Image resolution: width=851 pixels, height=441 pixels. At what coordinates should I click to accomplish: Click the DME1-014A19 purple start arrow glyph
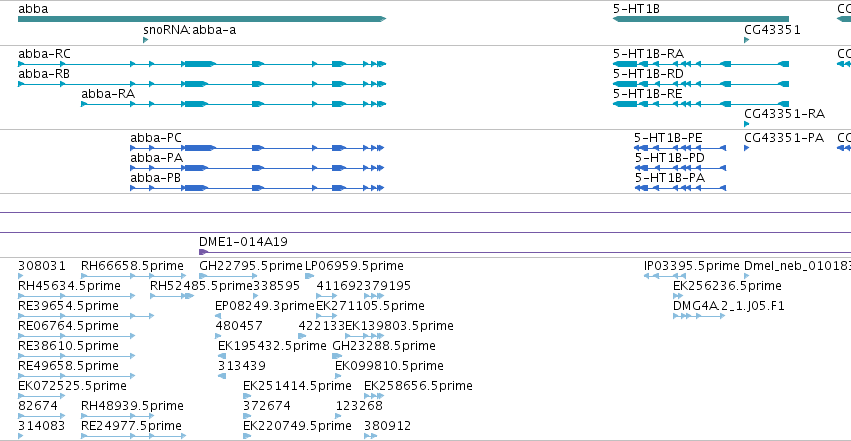(203, 252)
